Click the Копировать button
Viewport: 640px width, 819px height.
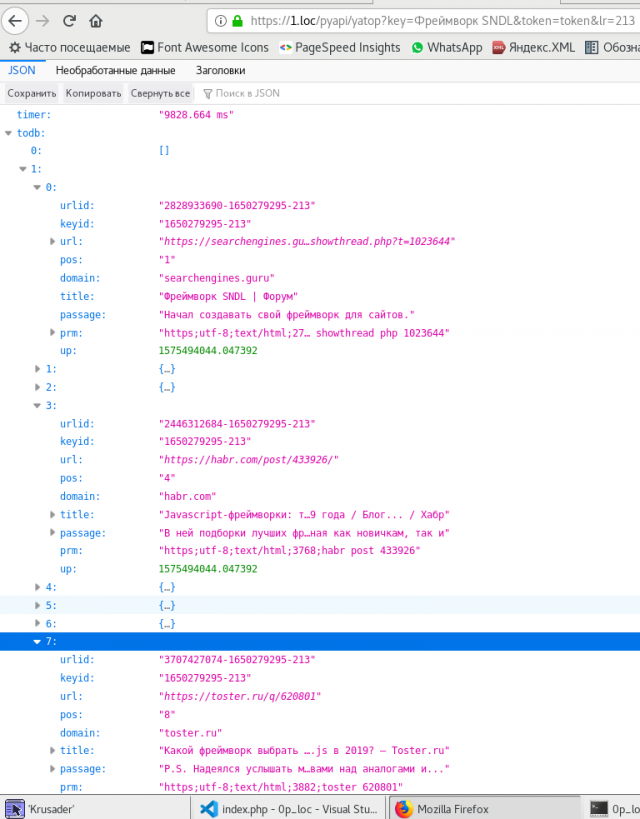tap(93, 93)
